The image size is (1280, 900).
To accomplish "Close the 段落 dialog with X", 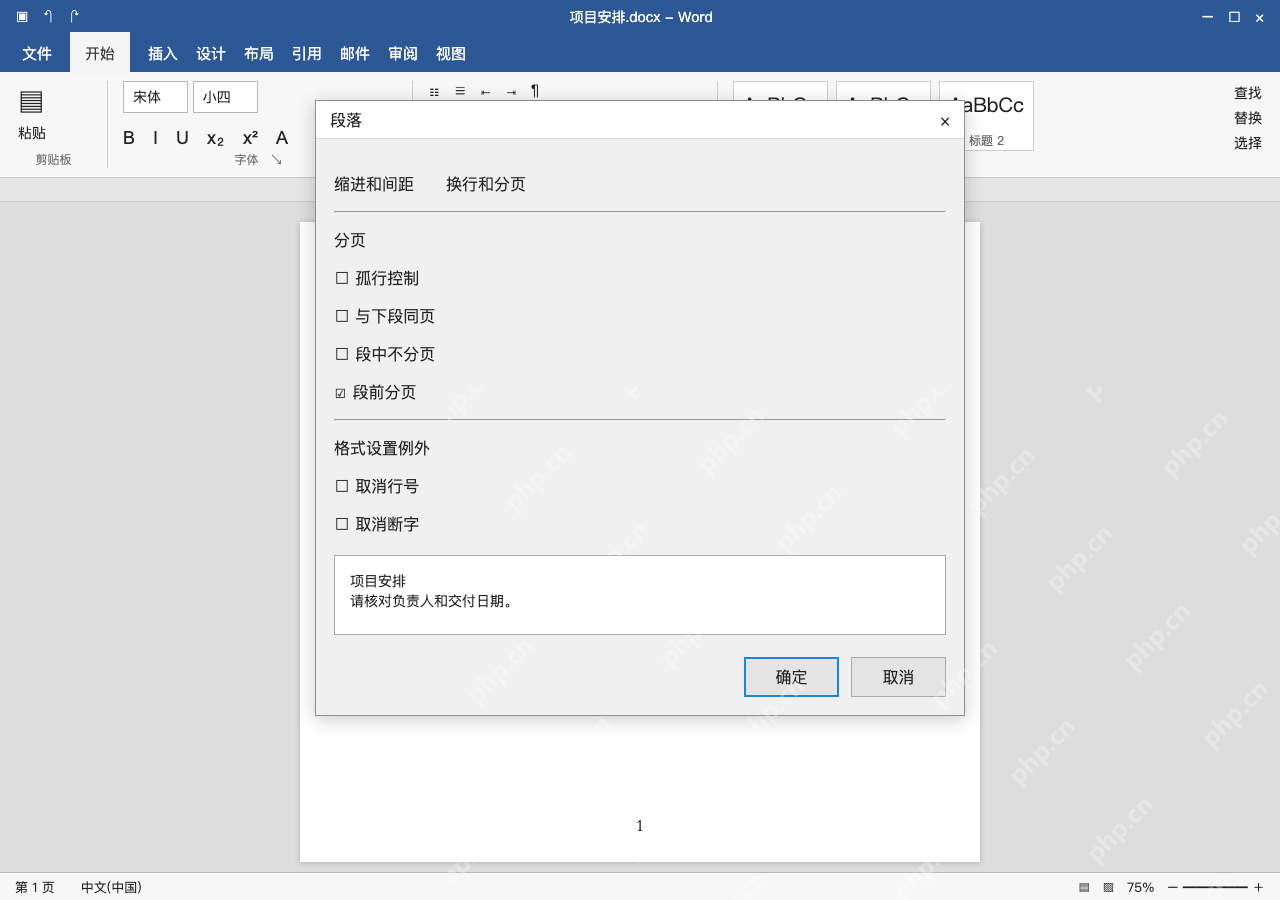I will (945, 121).
